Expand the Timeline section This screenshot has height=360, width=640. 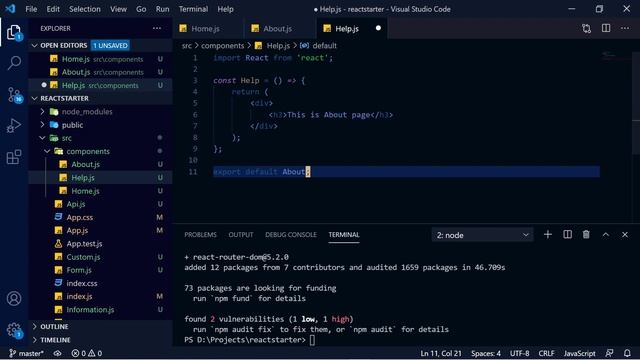35,340
